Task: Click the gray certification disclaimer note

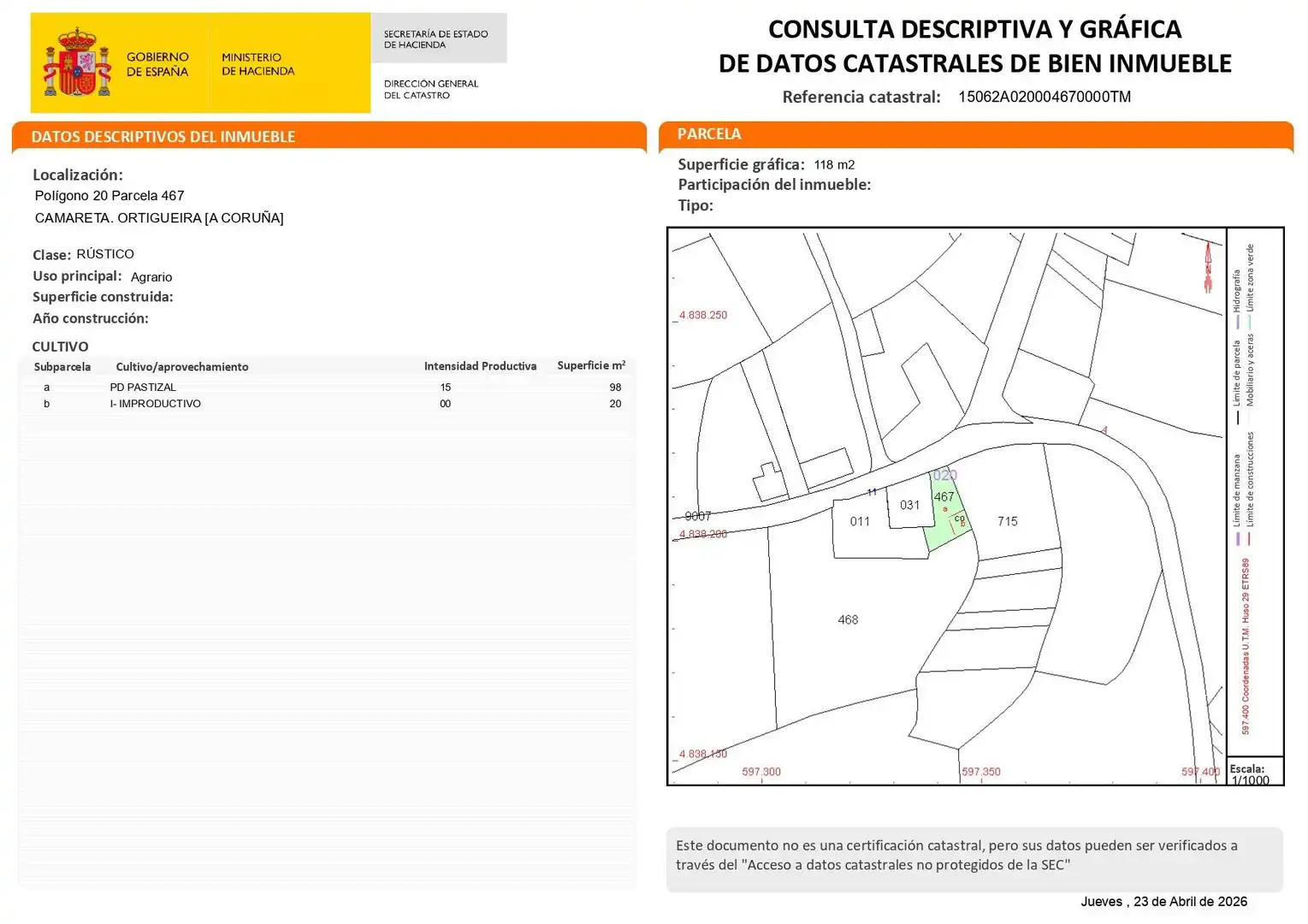Action: (x=974, y=860)
